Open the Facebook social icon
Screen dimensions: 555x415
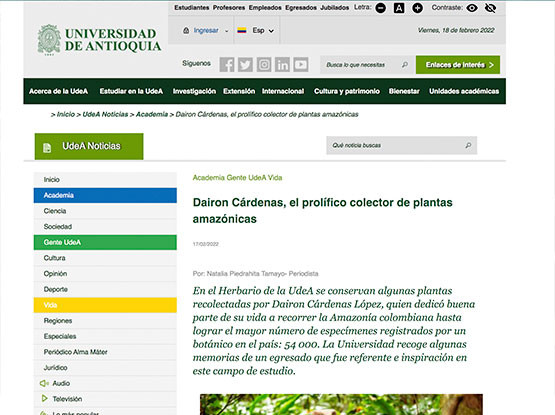[x=227, y=64]
